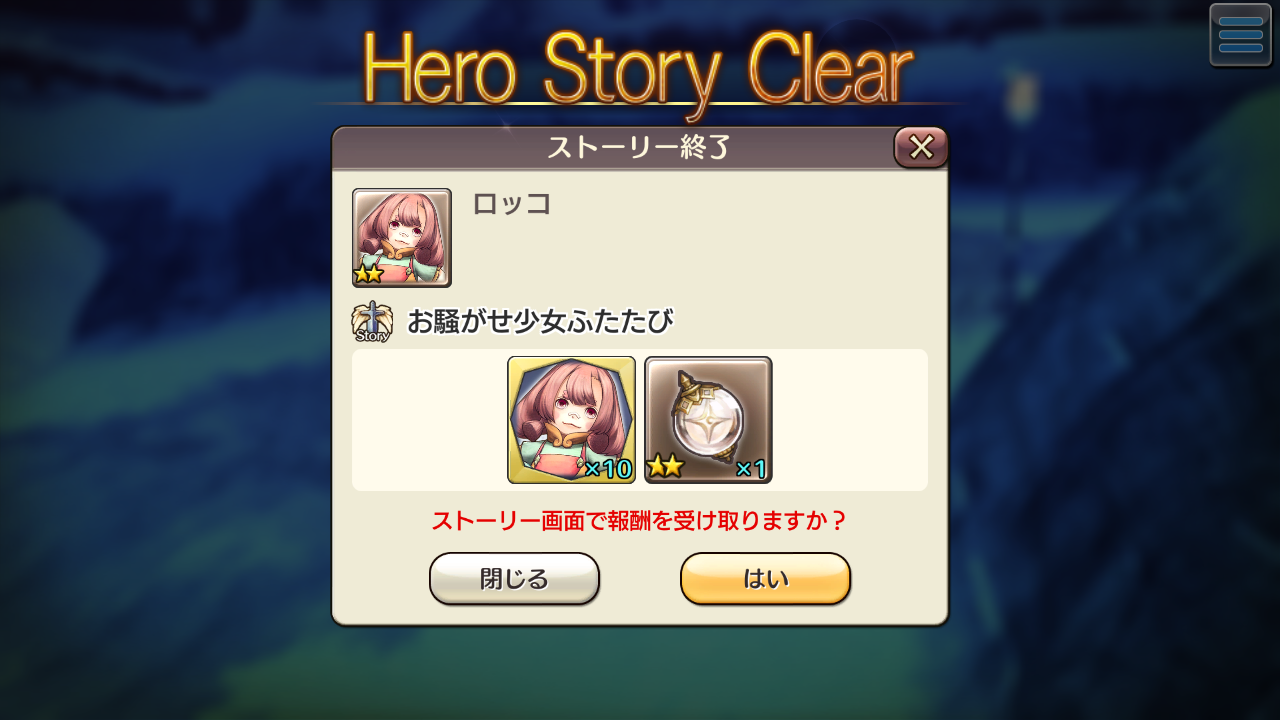1280x720 pixels.
Task: Click the お騒がせ少女ふたたび story title
Action: click(x=540, y=322)
